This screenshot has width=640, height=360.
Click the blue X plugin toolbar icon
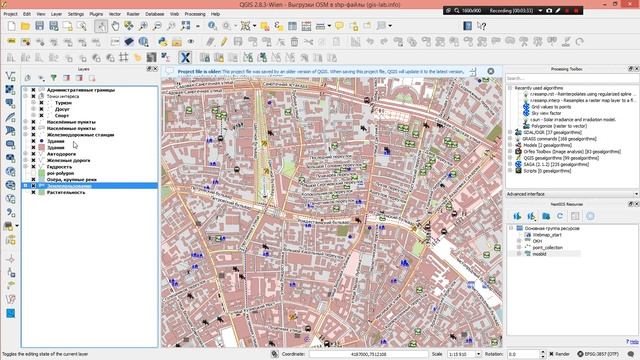point(185,58)
